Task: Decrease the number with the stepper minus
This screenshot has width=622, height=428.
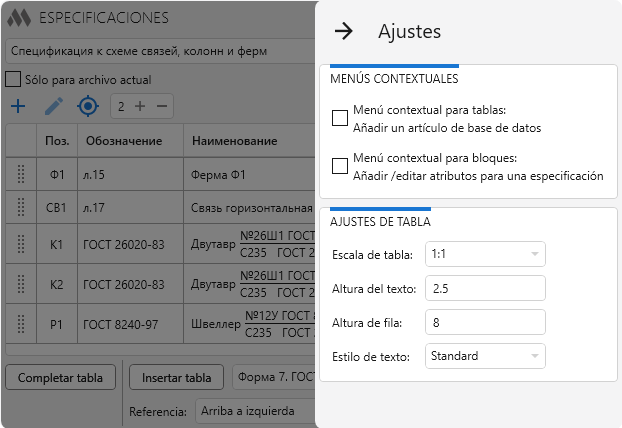Action: click(162, 106)
